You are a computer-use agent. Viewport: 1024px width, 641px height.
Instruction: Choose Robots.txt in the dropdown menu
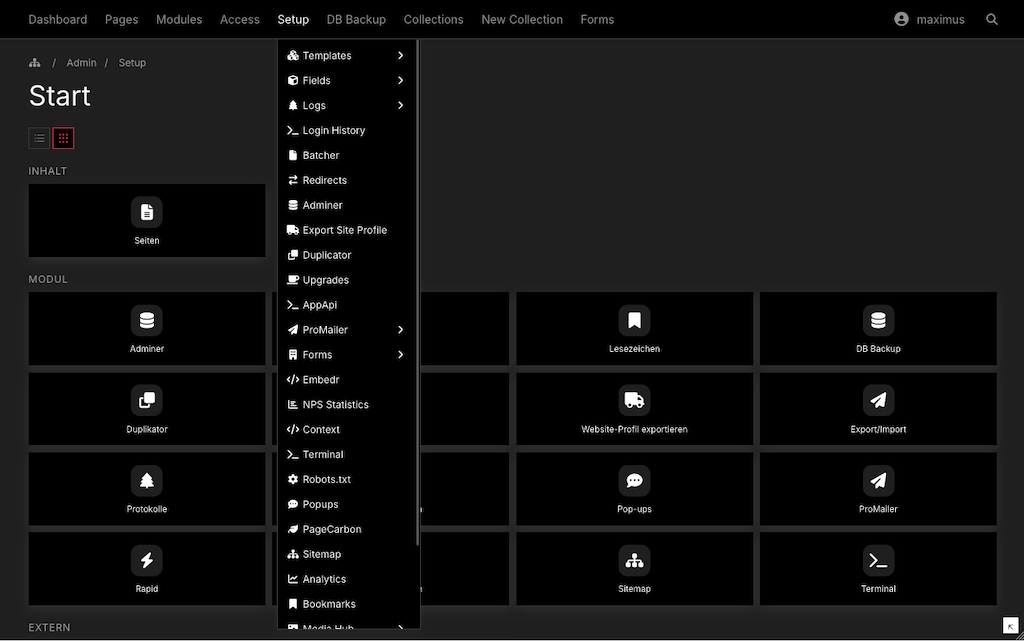326,480
